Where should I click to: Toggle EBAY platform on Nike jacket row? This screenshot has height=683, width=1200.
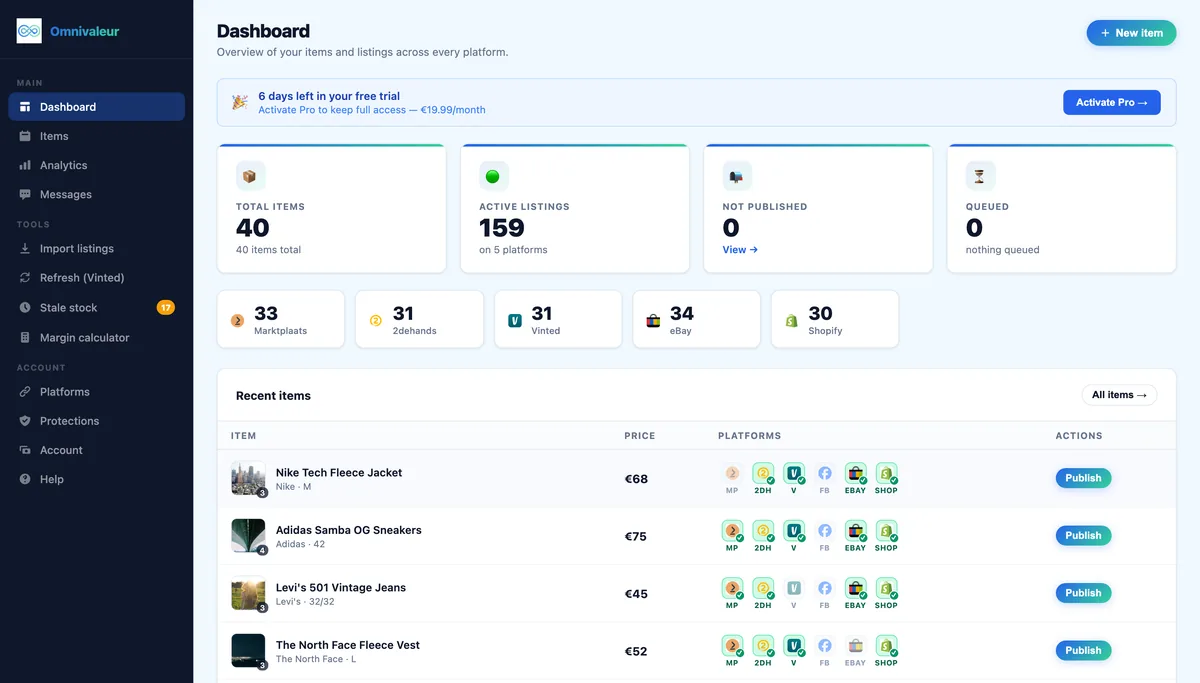(x=855, y=478)
